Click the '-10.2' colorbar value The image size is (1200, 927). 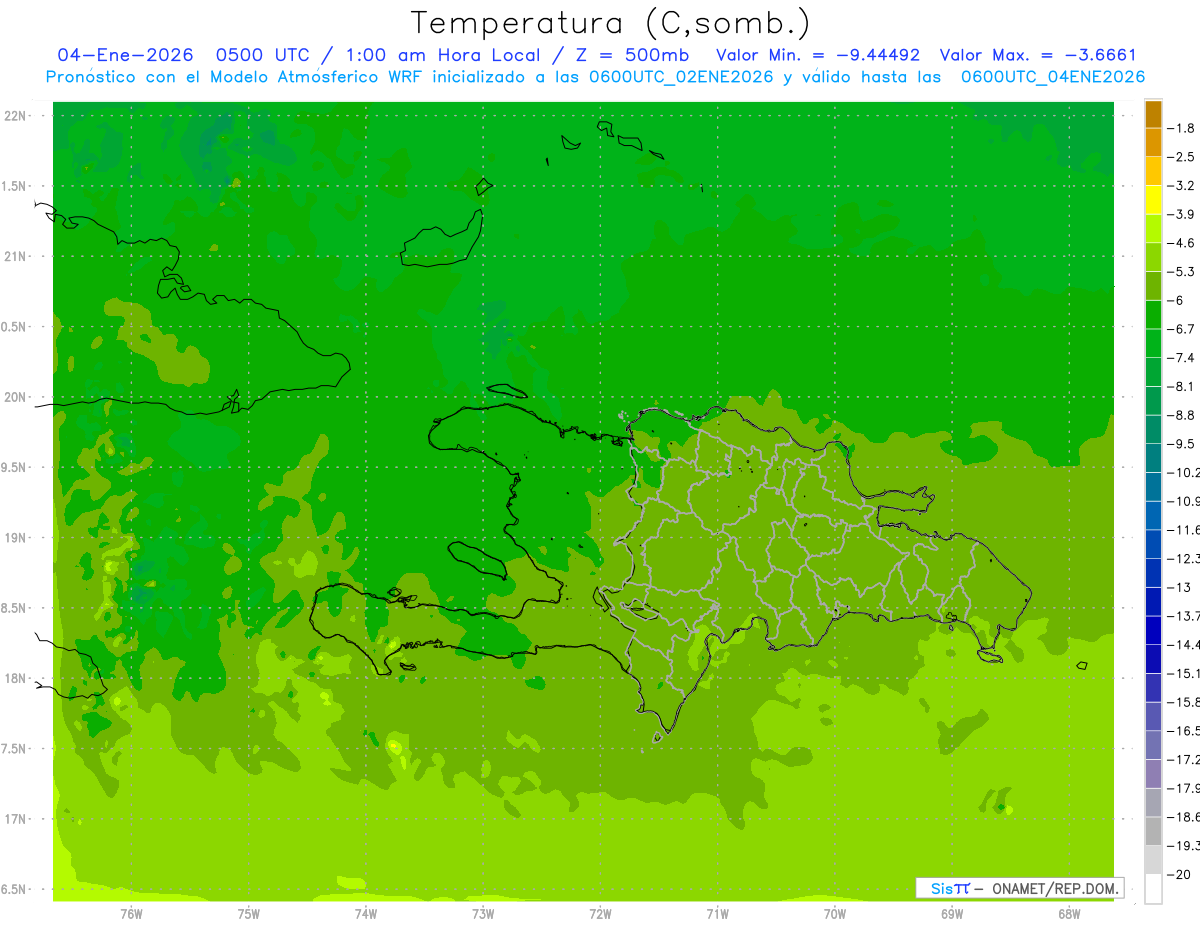[x=1184, y=472]
